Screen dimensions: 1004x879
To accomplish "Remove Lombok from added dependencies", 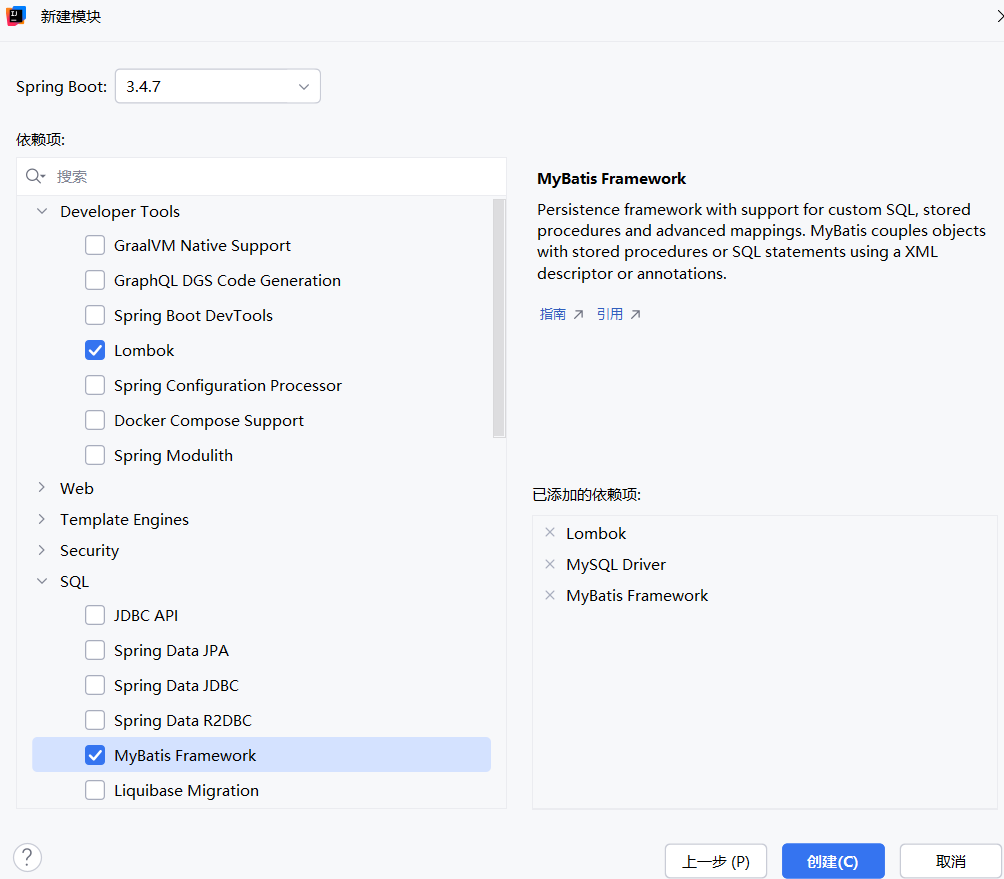I will 549,533.
